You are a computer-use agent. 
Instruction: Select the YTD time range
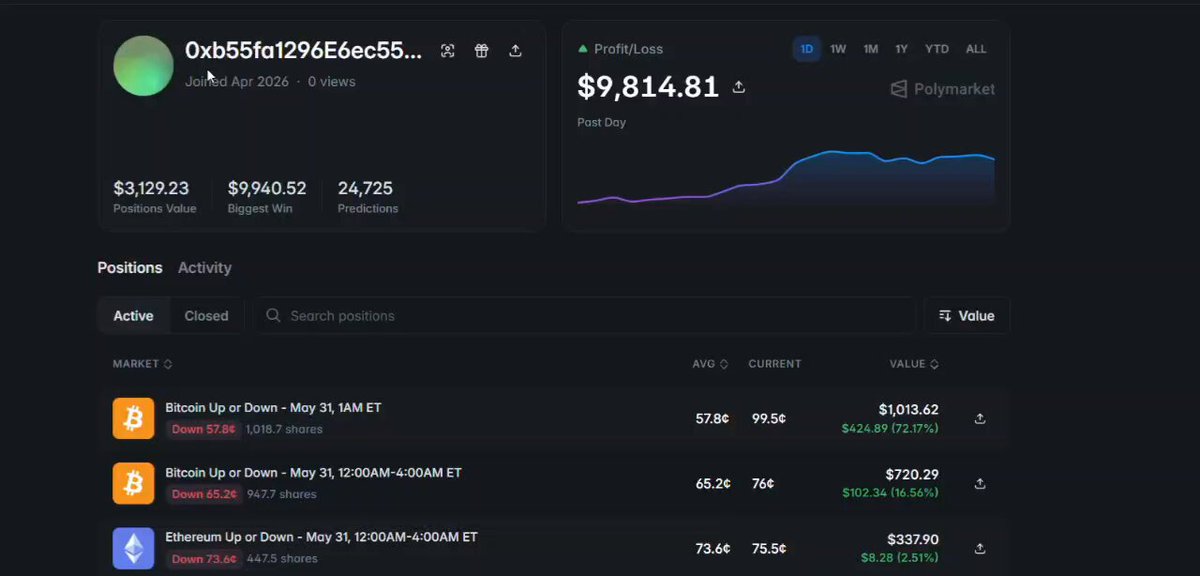point(937,49)
